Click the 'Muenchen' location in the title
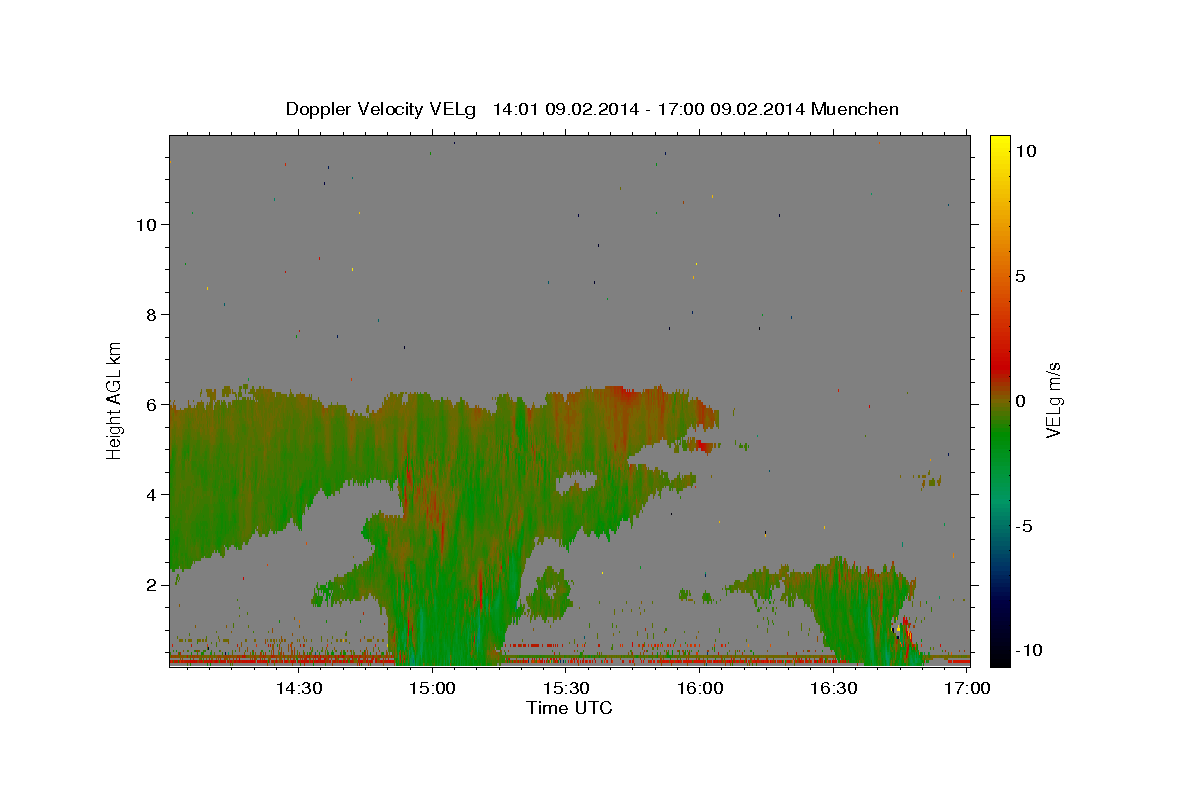Screen dimensions: 1200x800 click(x=855, y=109)
